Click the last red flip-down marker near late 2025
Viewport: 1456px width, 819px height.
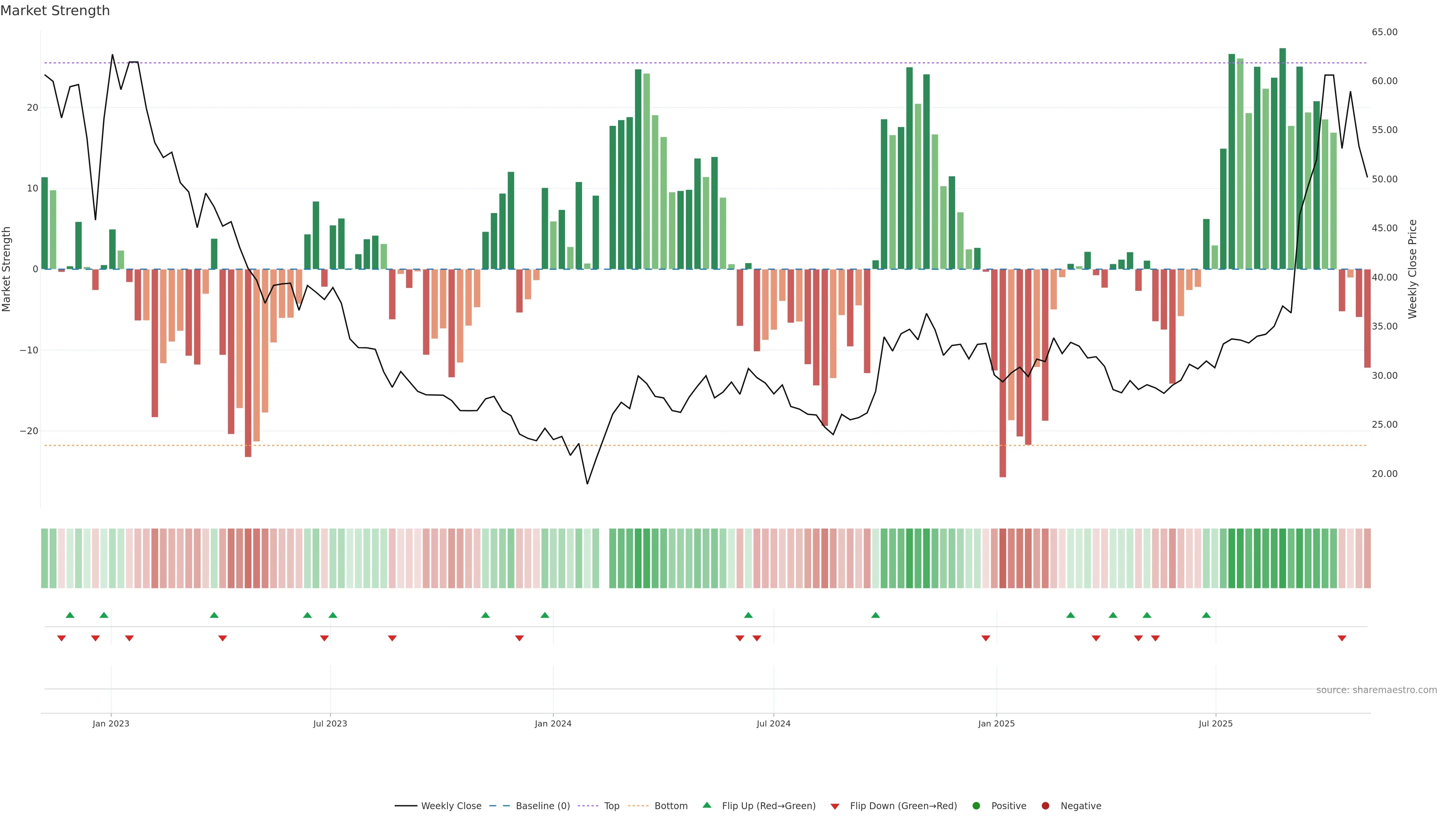[x=1342, y=638]
